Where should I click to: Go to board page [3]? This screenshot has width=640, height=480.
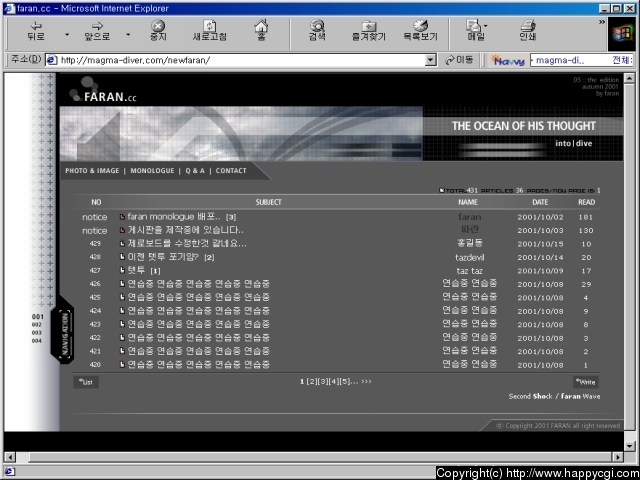(323, 382)
